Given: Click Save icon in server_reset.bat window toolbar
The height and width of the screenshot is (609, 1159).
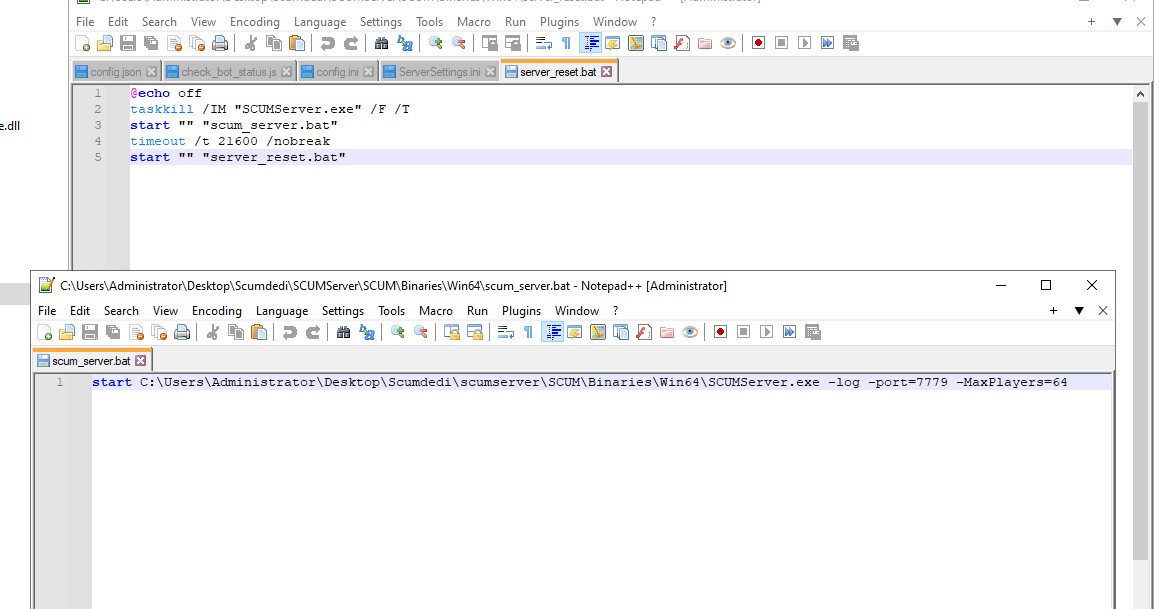Looking at the screenshot, I should tap(127, 43).
